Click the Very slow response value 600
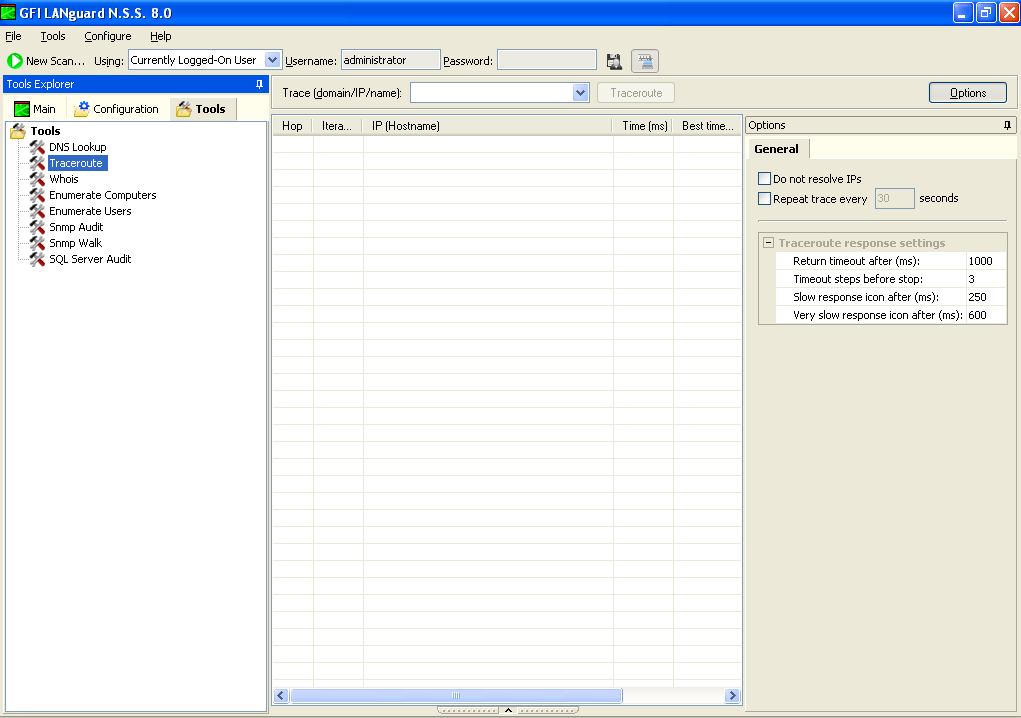 [x=986, y=315]
